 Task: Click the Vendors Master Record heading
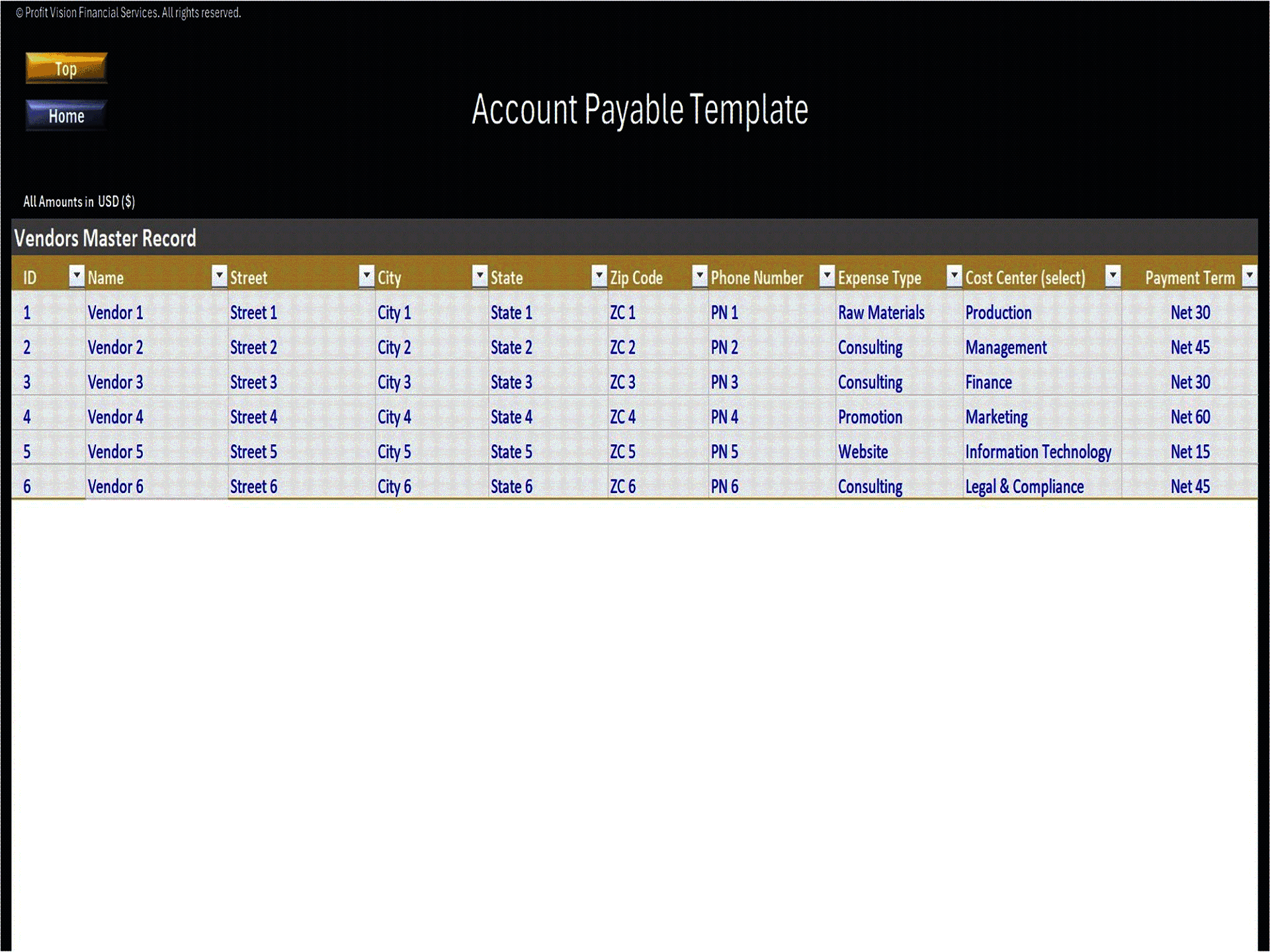[105, 238]
